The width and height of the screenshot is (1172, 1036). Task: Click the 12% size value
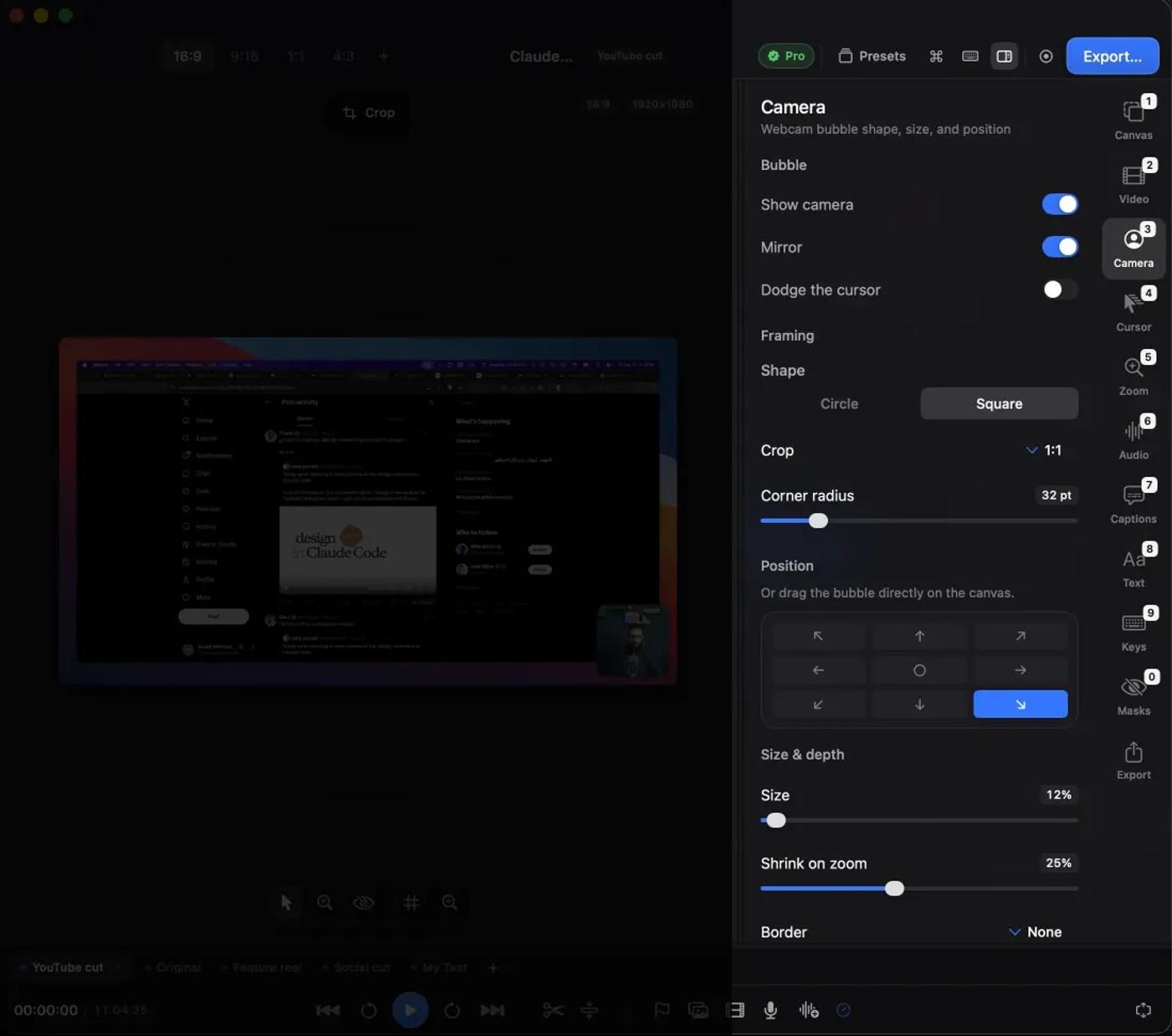pos(1059,795)
